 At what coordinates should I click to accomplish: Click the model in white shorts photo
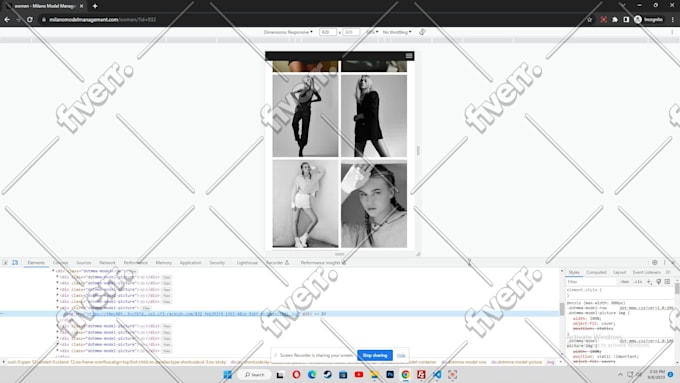pyautogui.click(x=305, y=204)
